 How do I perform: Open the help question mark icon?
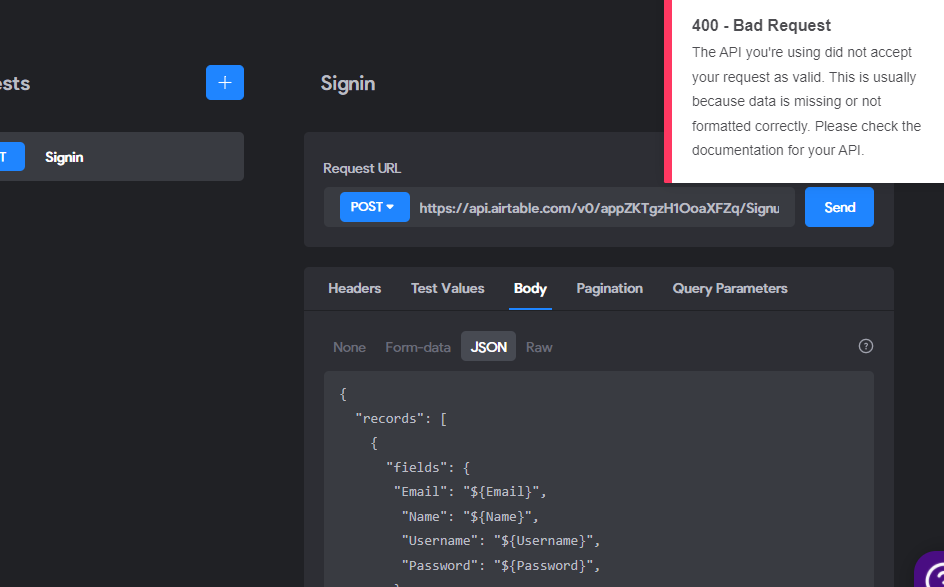pyautogui.click(x=866, y=346)
